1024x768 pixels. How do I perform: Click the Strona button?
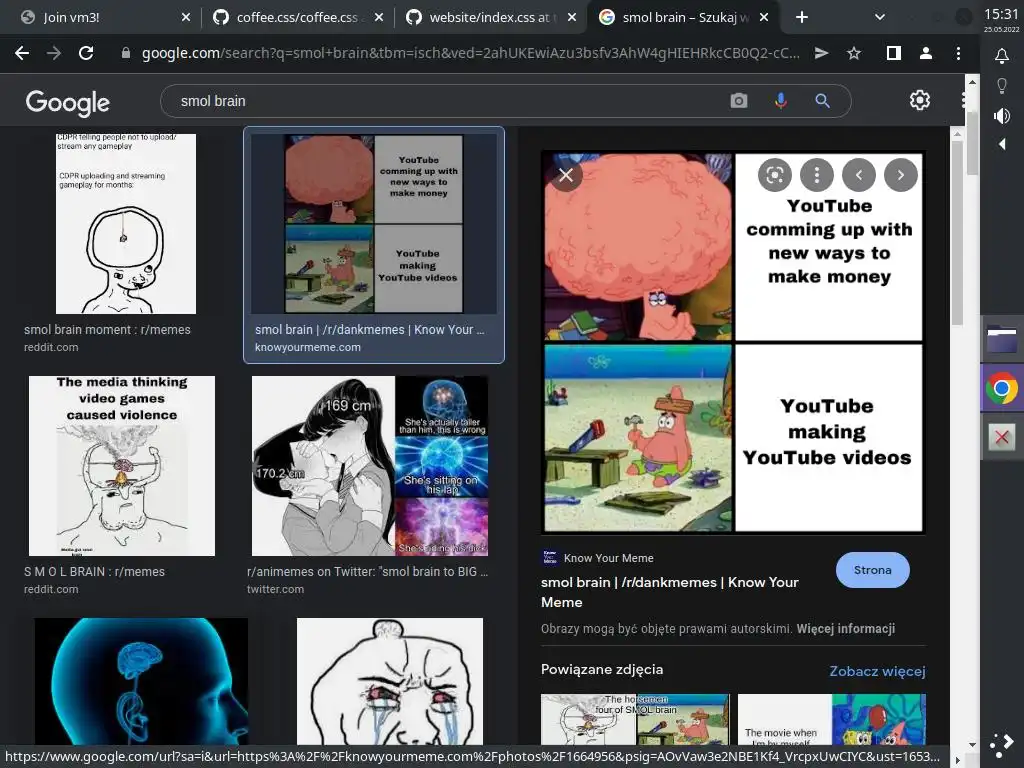point(872,570)
